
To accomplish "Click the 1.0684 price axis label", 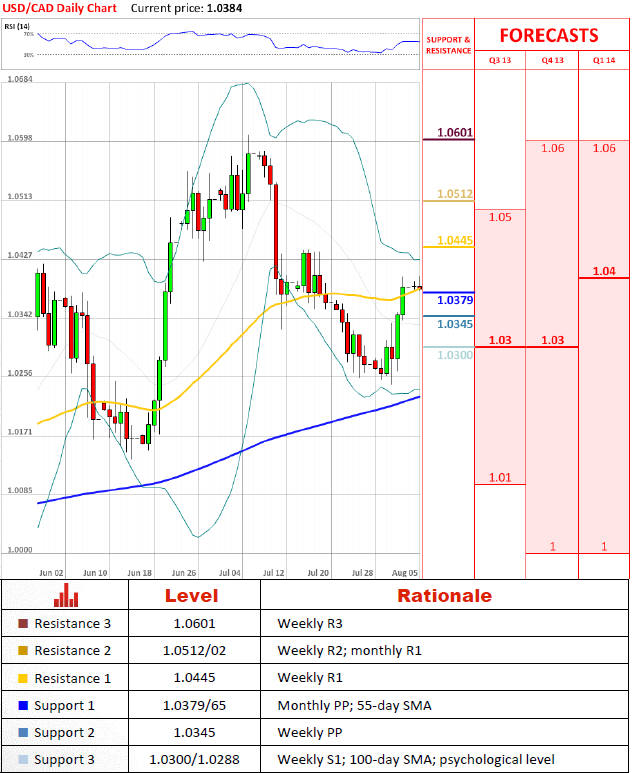I will click(x=20, y=79).
